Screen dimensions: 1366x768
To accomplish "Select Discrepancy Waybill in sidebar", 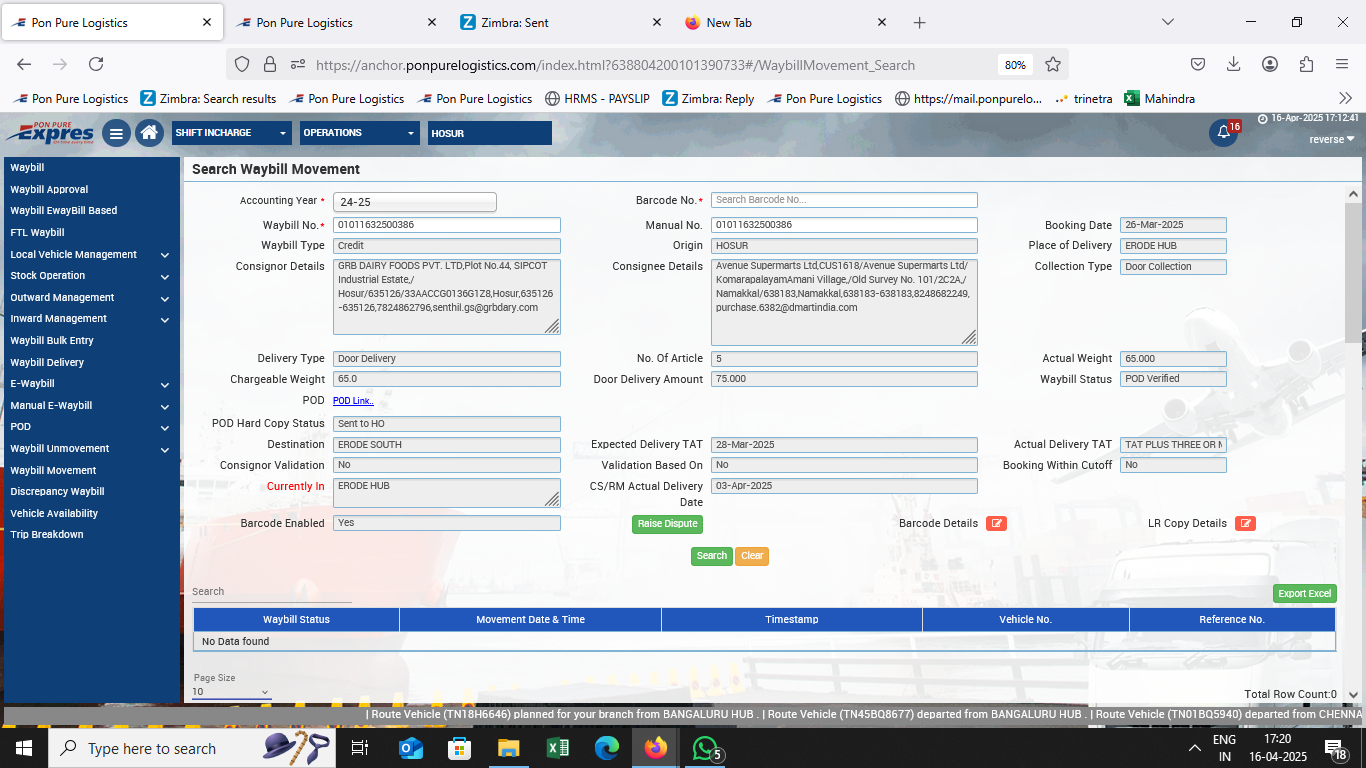I will (57, 491).
